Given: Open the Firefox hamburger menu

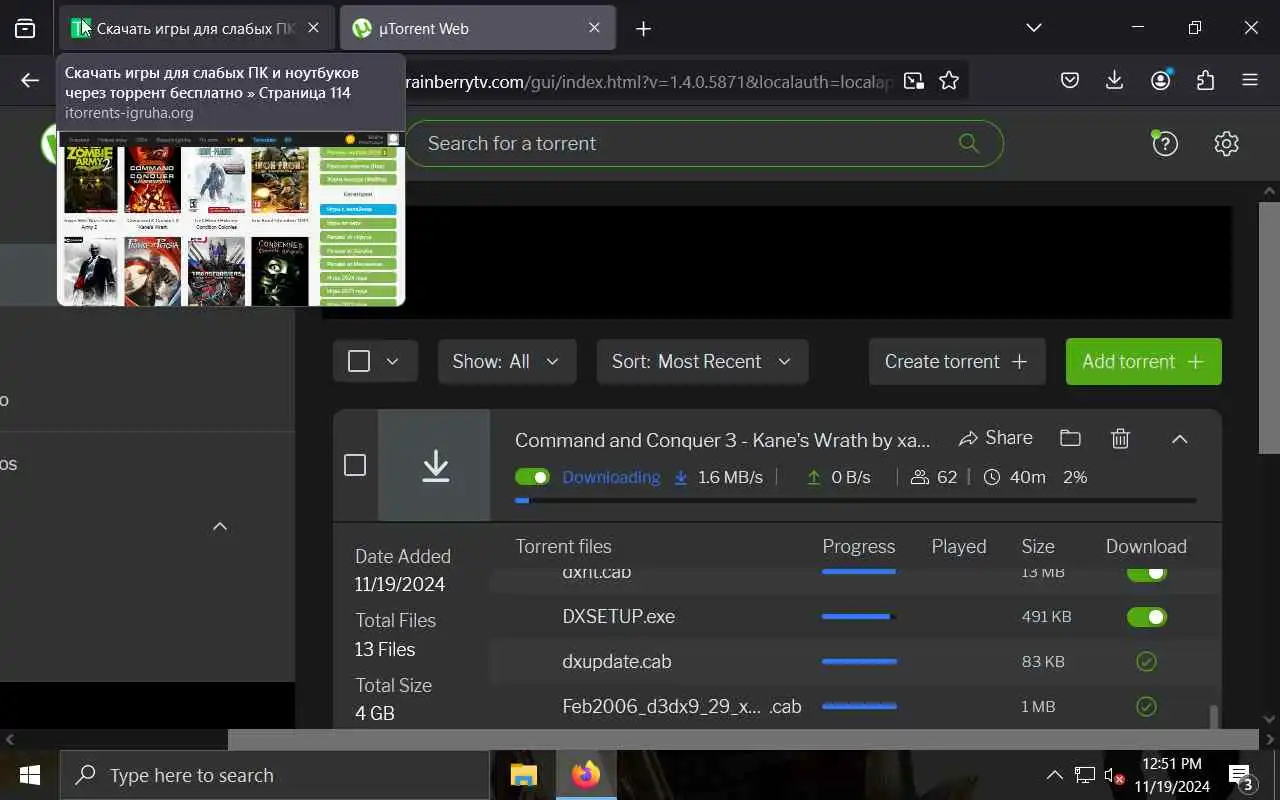Looking at the screenshot, I should (x=1250, y=81).
